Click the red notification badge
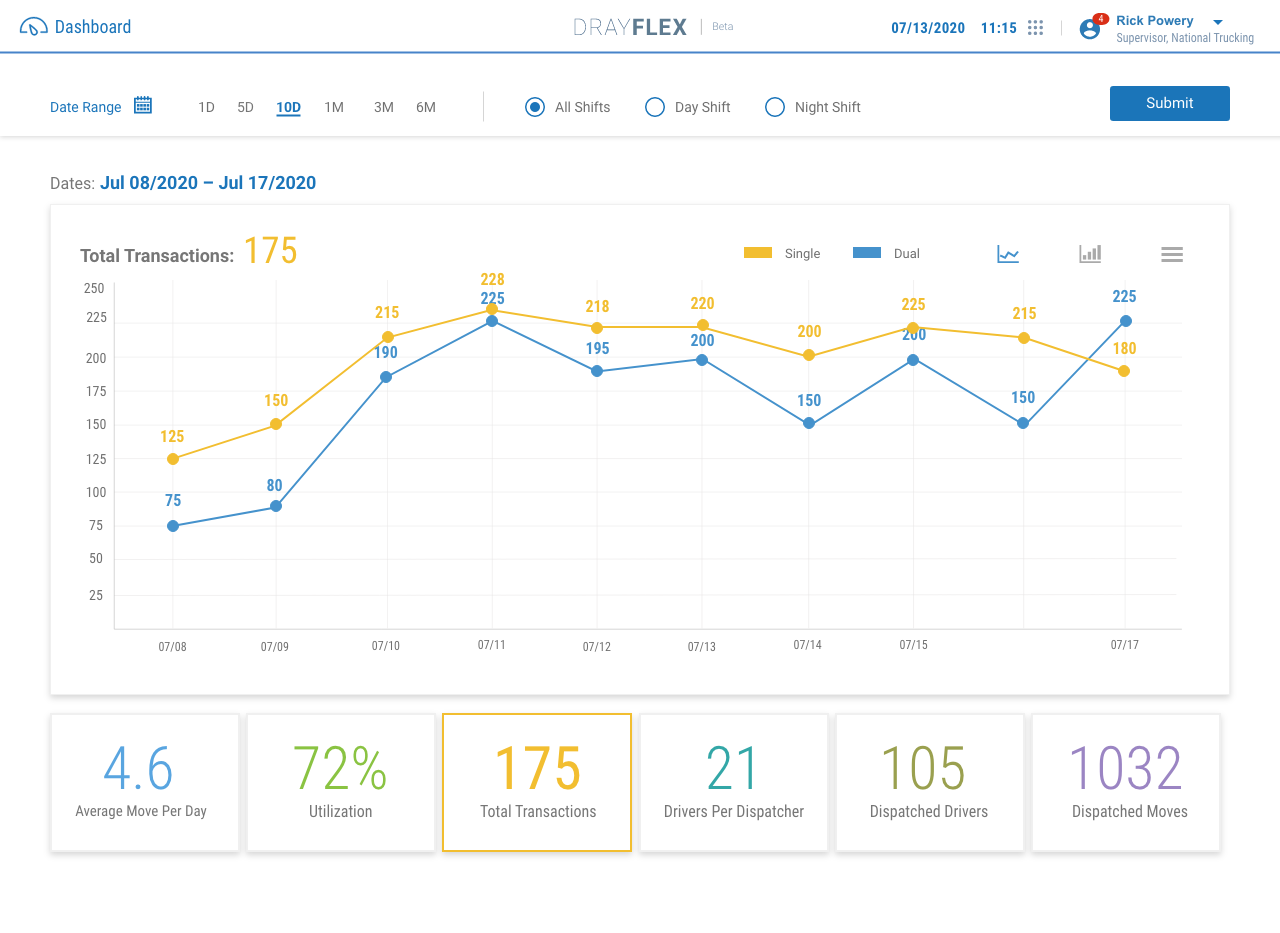Screen dimensions: 1280x933 [x=1100, y=19]
